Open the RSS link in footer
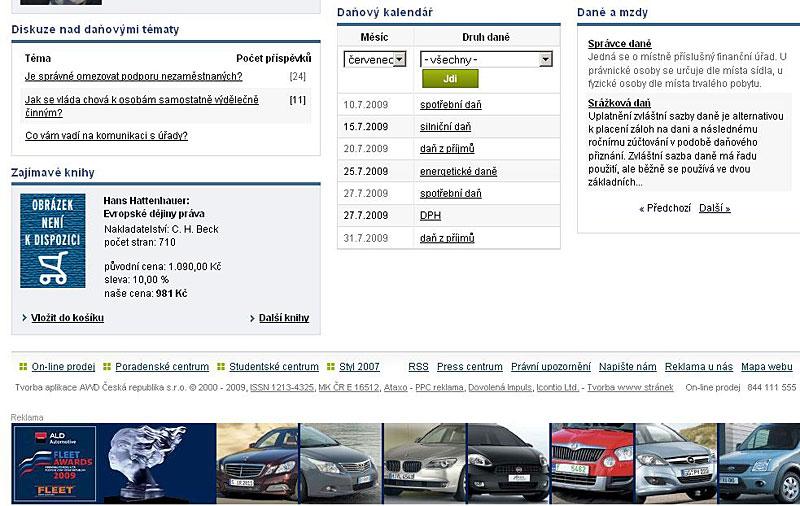Viewport: 800px width, 506px height. (418, 367)
